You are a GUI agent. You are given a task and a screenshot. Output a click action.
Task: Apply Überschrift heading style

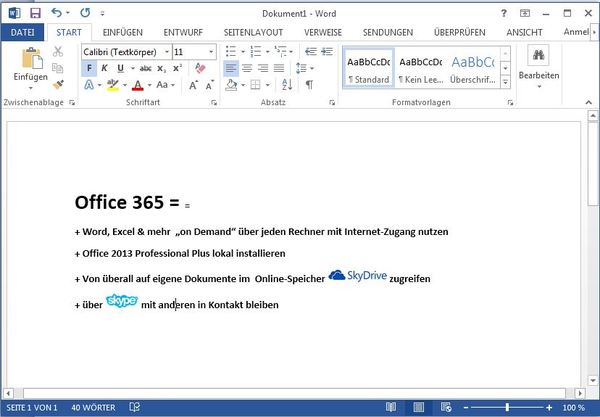(473, 68)
